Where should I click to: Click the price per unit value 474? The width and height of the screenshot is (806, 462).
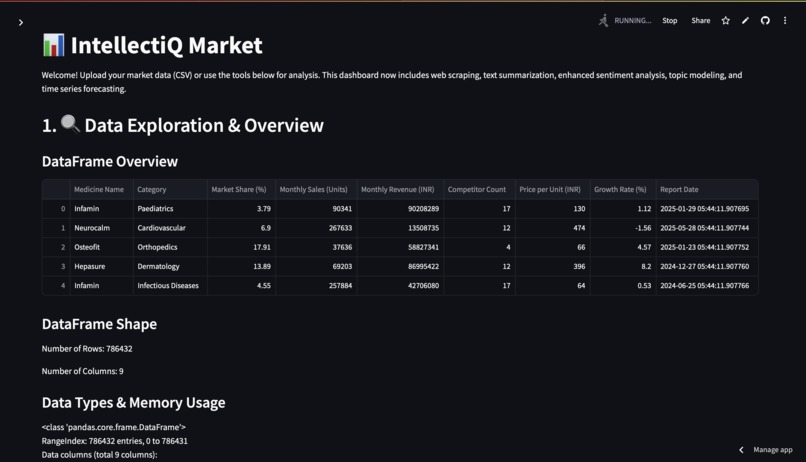tap(553, 228)
